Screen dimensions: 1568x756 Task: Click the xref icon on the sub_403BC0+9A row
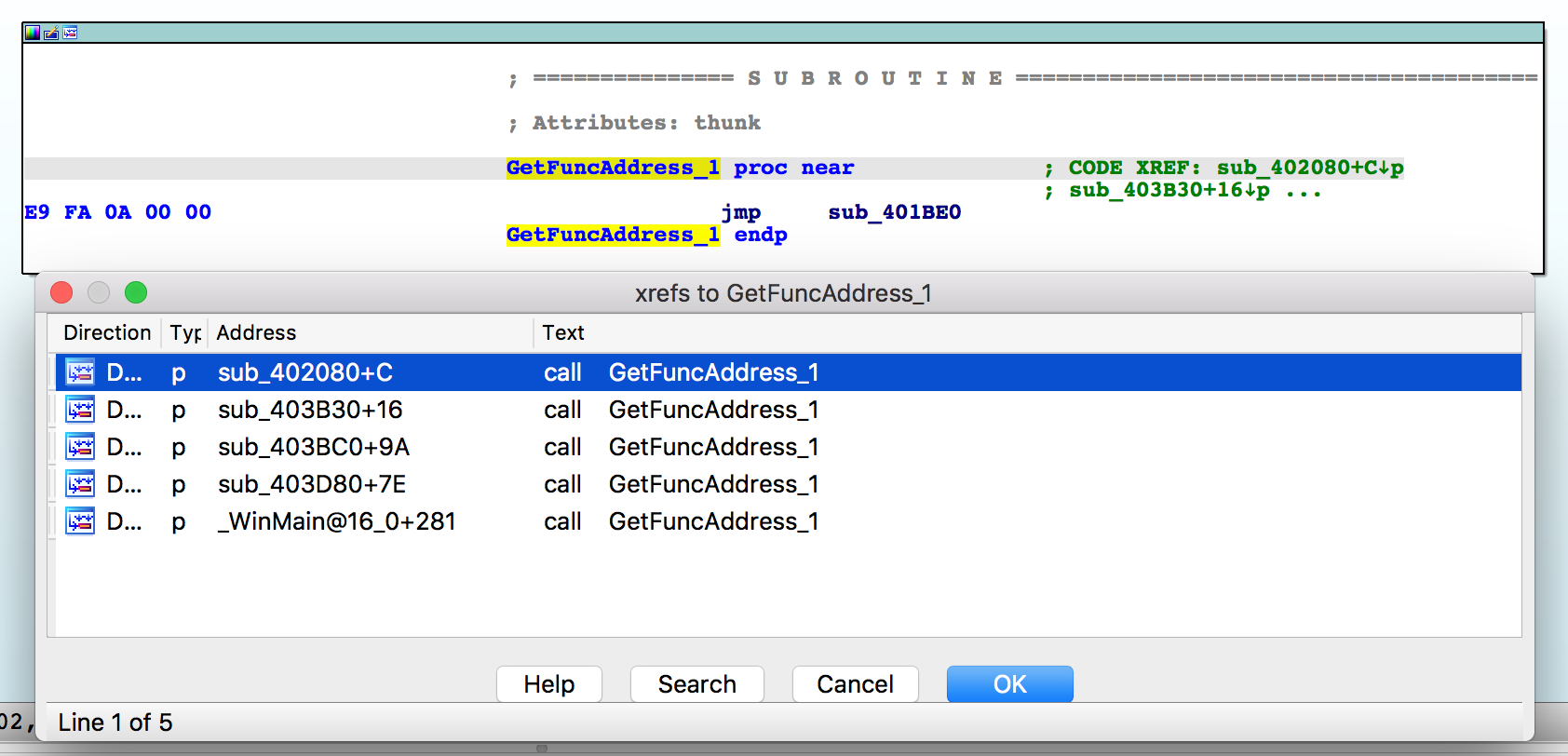[80, 447]
